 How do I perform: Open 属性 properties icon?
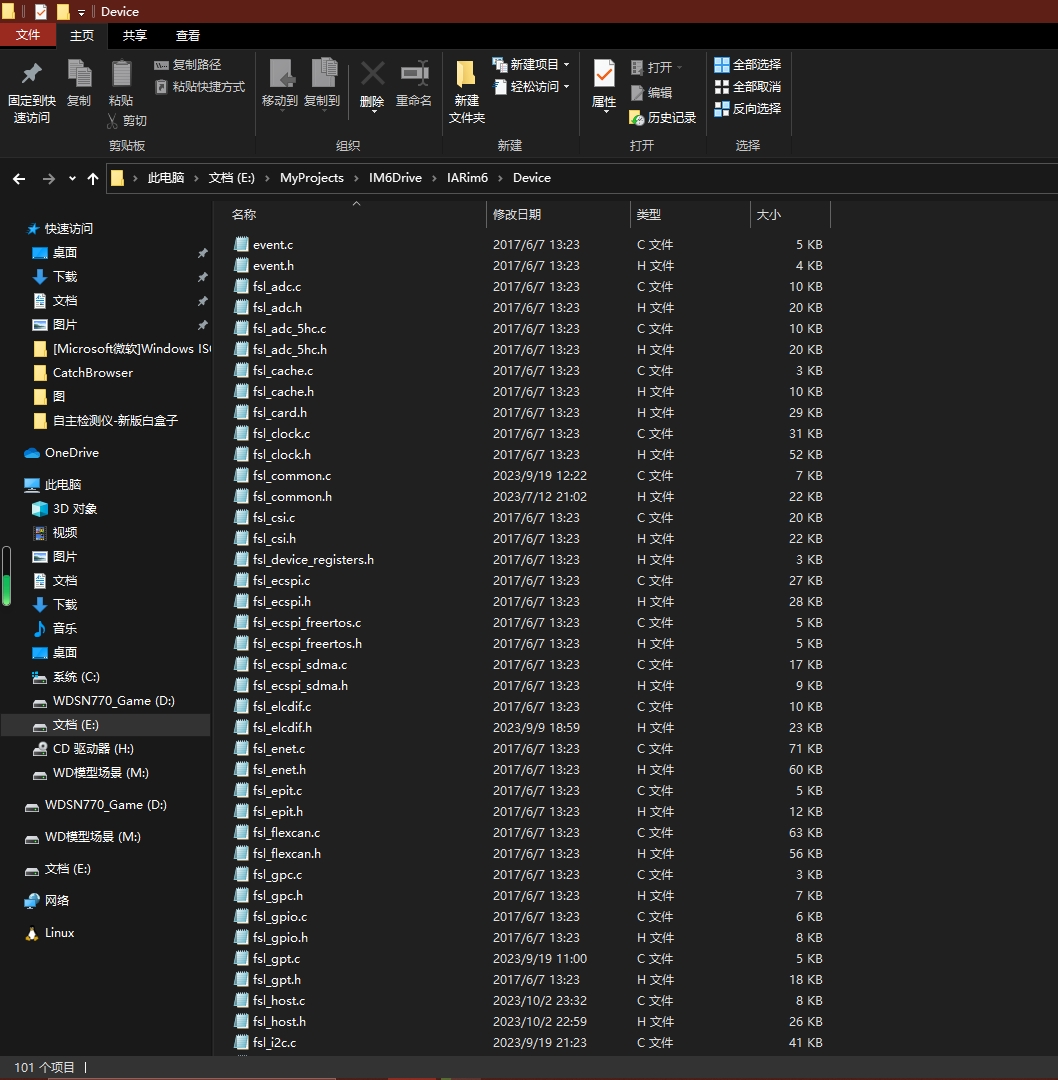(604, 73)
